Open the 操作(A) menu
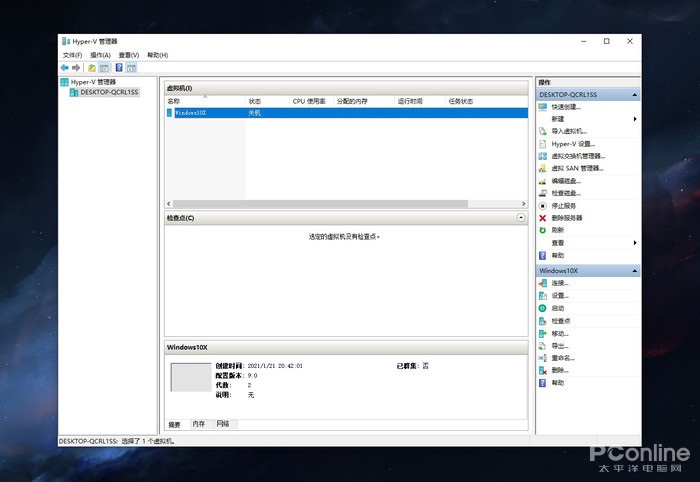 click(100, 55)
